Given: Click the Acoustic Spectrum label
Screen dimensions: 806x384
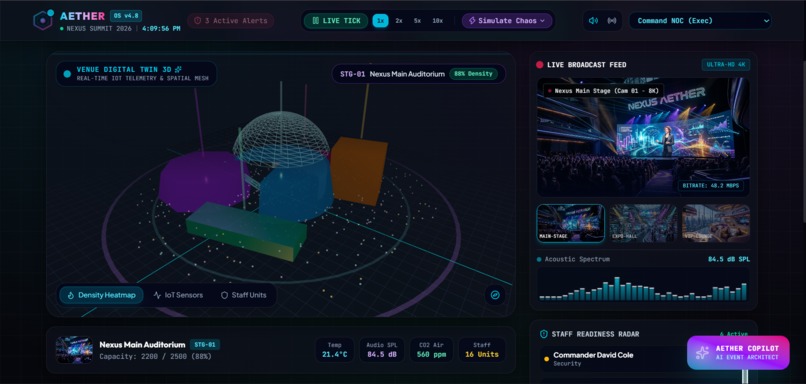Looking at the screenshot, I should [x=577, y=259].
